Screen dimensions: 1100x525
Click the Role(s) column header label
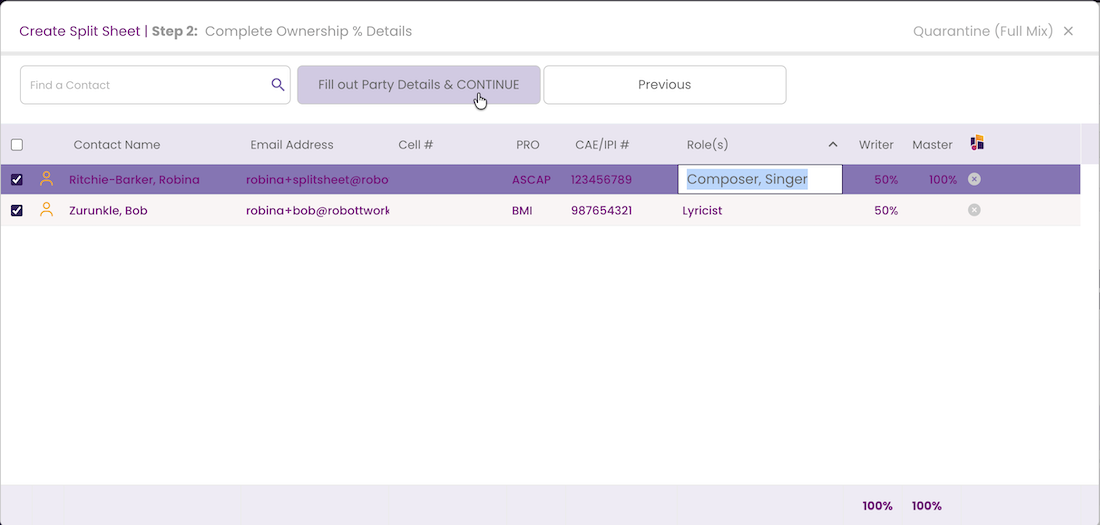pos(707,145)
